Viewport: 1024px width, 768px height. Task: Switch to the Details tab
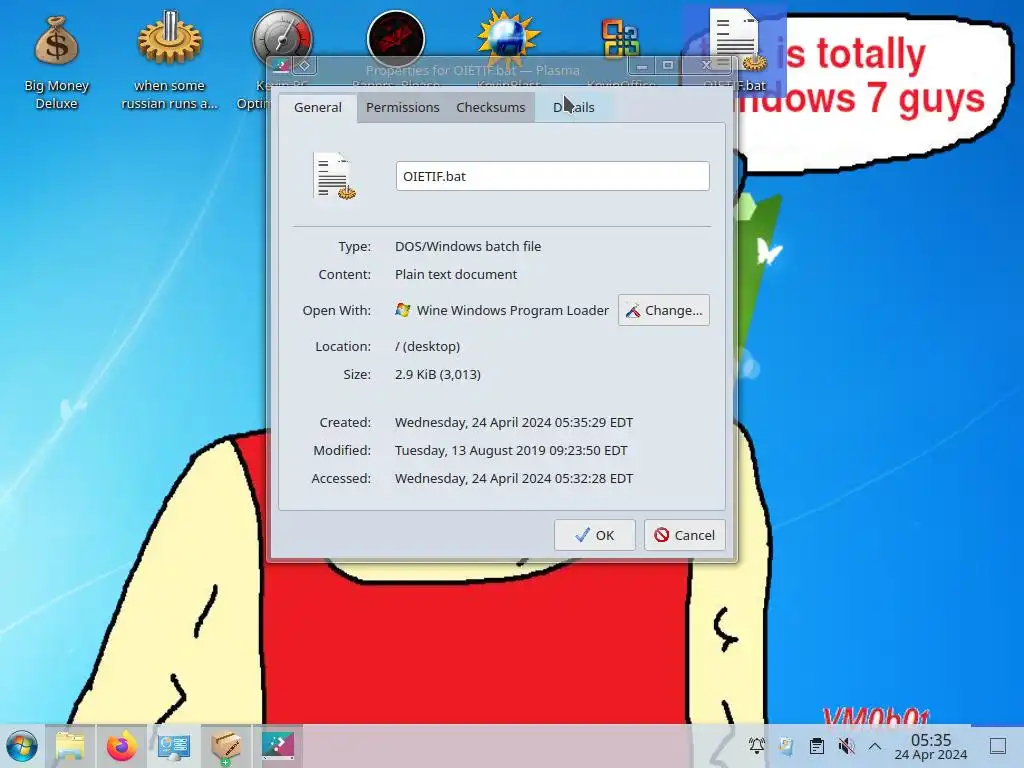pos(573,107)
